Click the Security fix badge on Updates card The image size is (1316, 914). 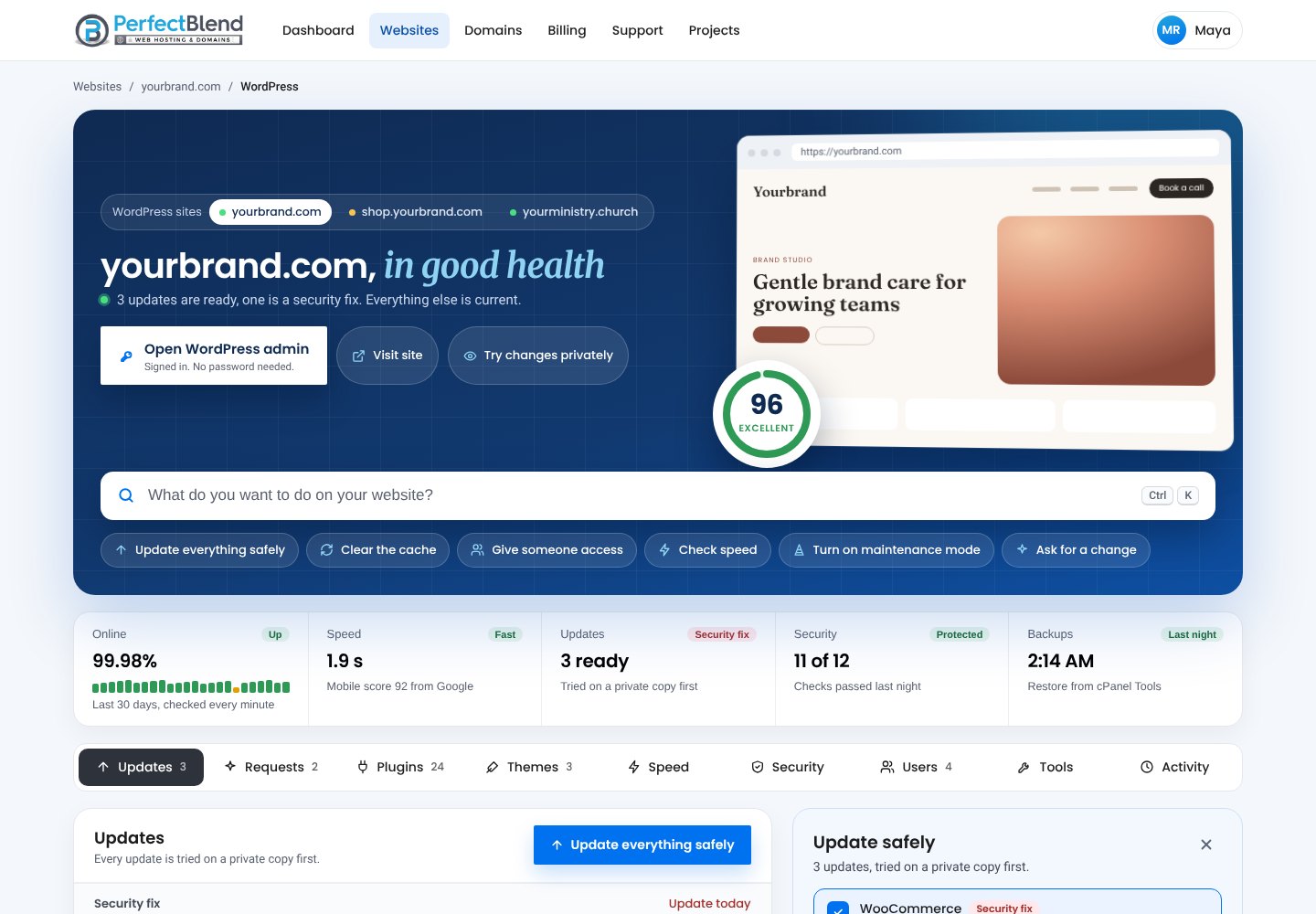[x=722, y=634]
